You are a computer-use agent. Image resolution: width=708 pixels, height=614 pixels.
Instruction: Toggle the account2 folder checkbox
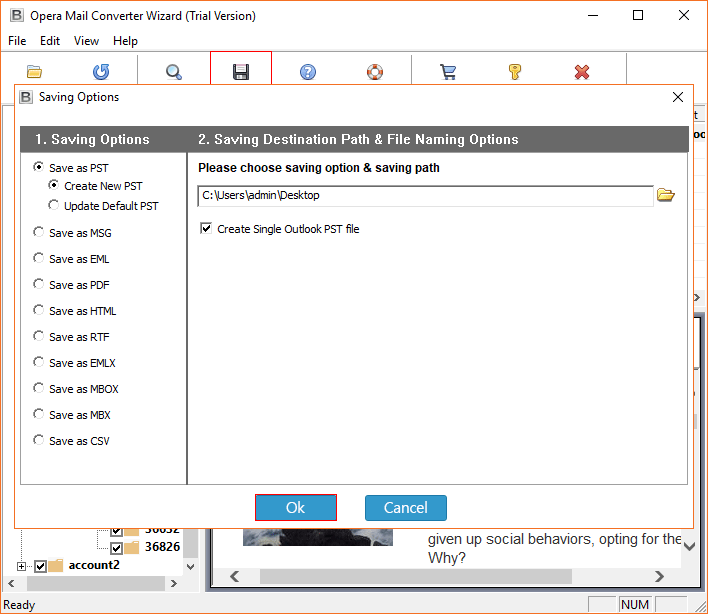tap(41, 566)
